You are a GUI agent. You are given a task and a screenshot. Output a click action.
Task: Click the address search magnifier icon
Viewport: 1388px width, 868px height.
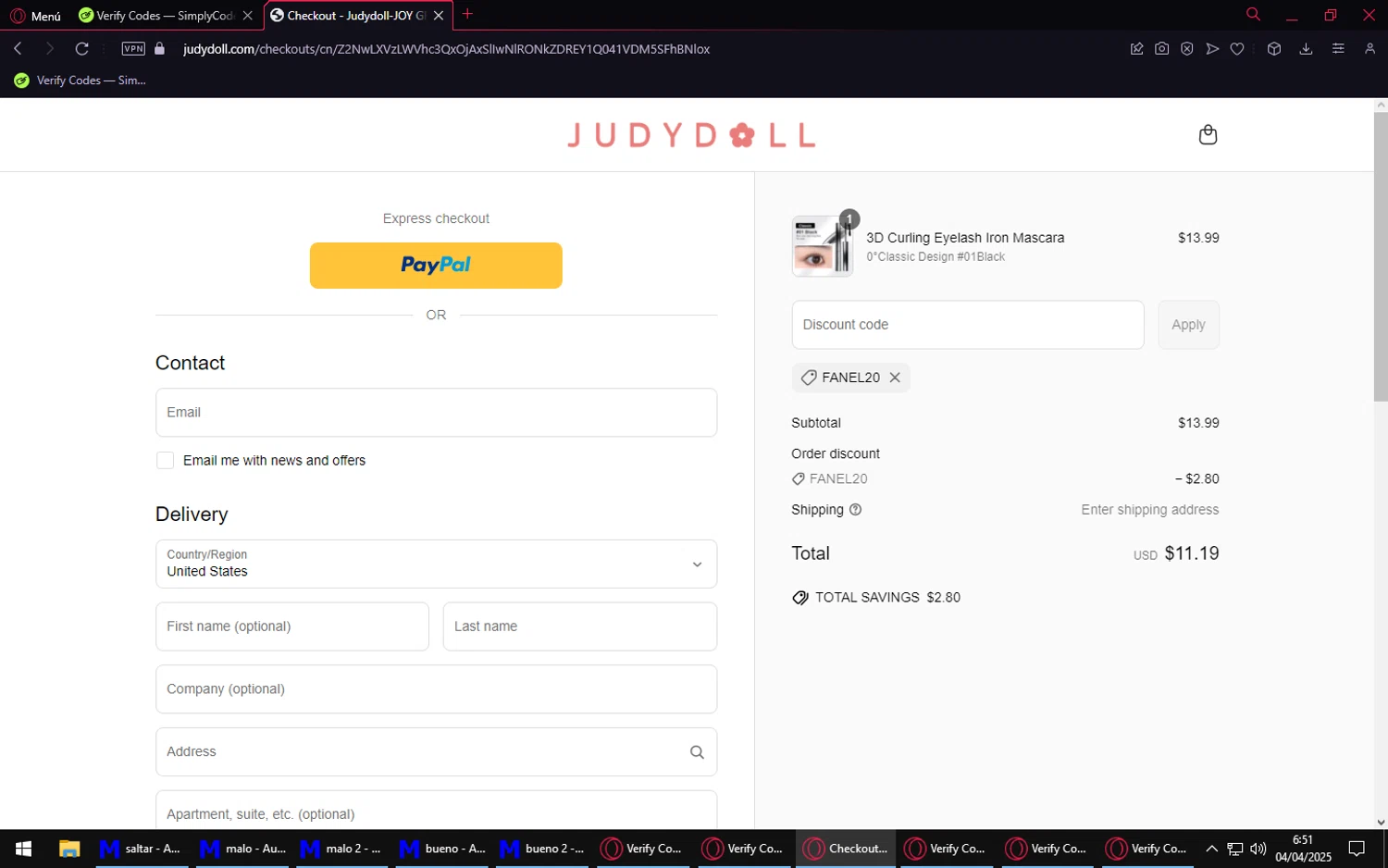coord(697,752)
